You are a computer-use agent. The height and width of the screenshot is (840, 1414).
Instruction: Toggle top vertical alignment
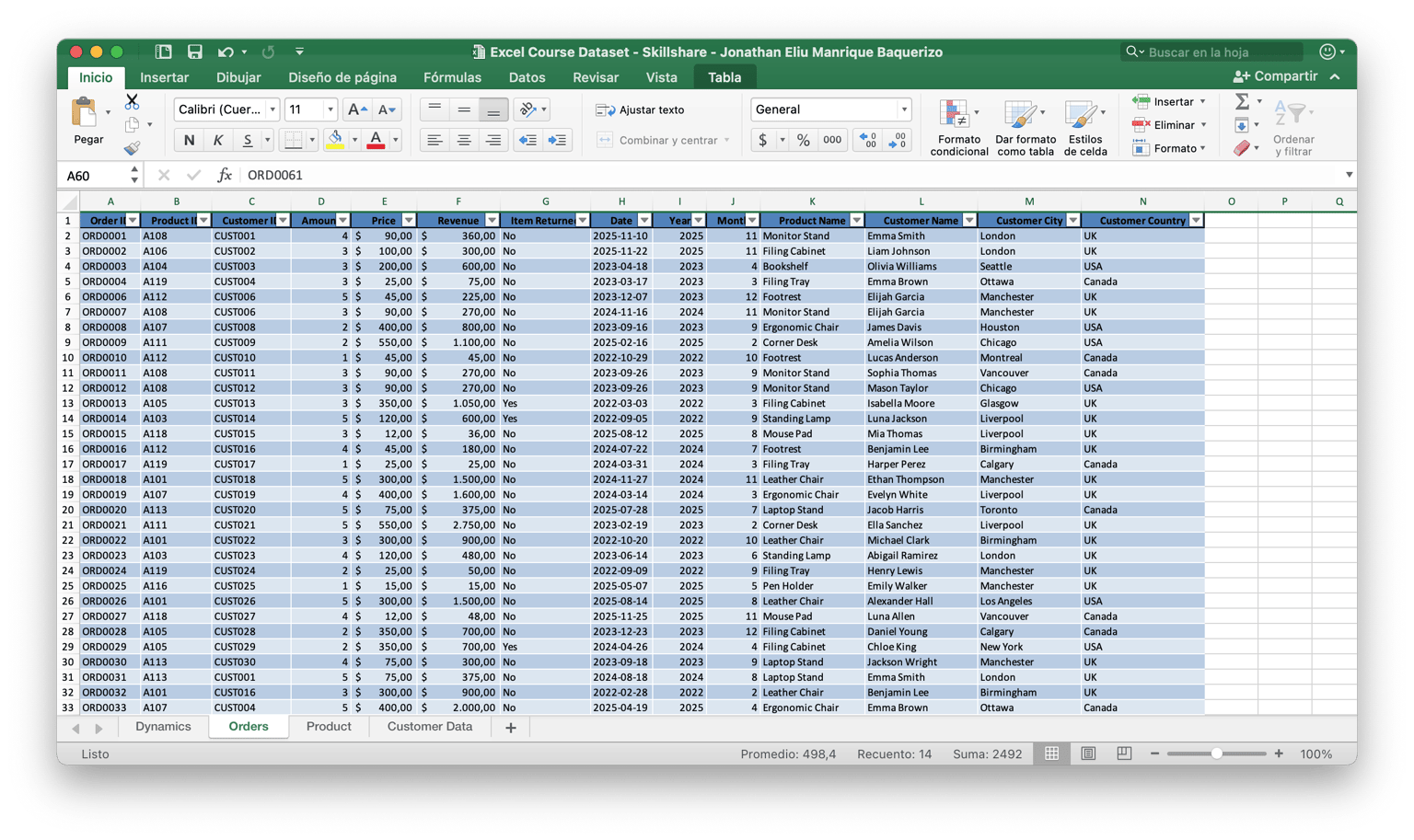(435, 109)
